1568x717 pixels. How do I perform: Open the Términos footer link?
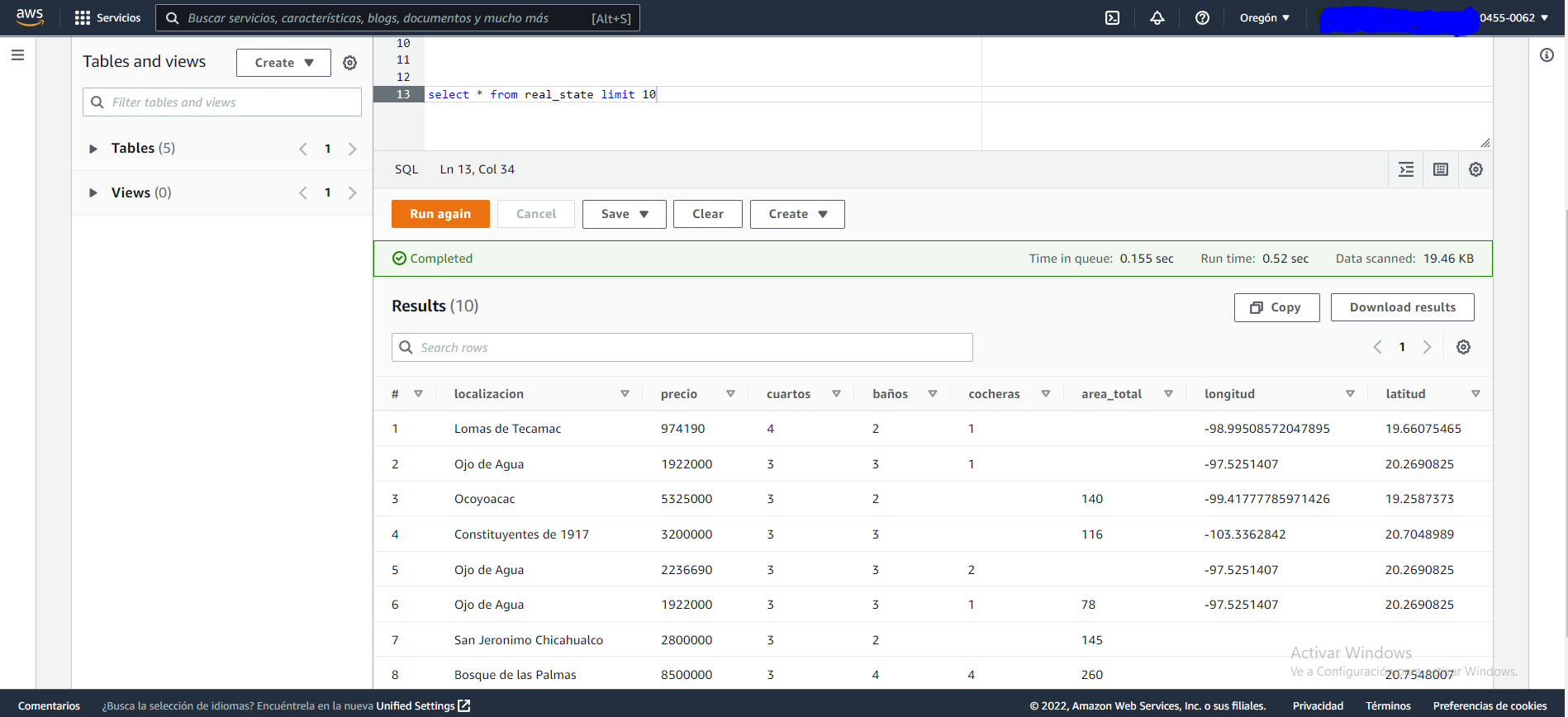tap(1388, 705)
